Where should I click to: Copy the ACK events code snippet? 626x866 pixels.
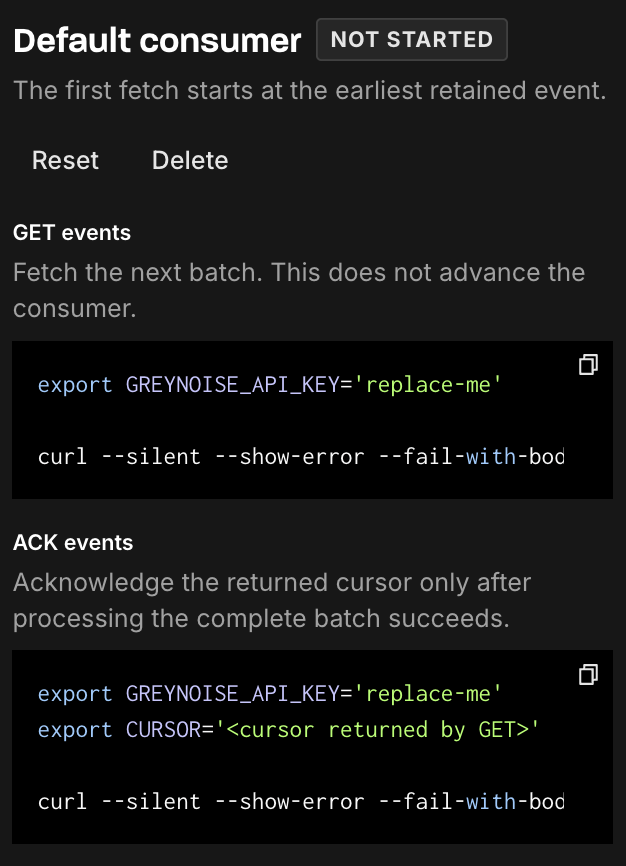[588, 674]
